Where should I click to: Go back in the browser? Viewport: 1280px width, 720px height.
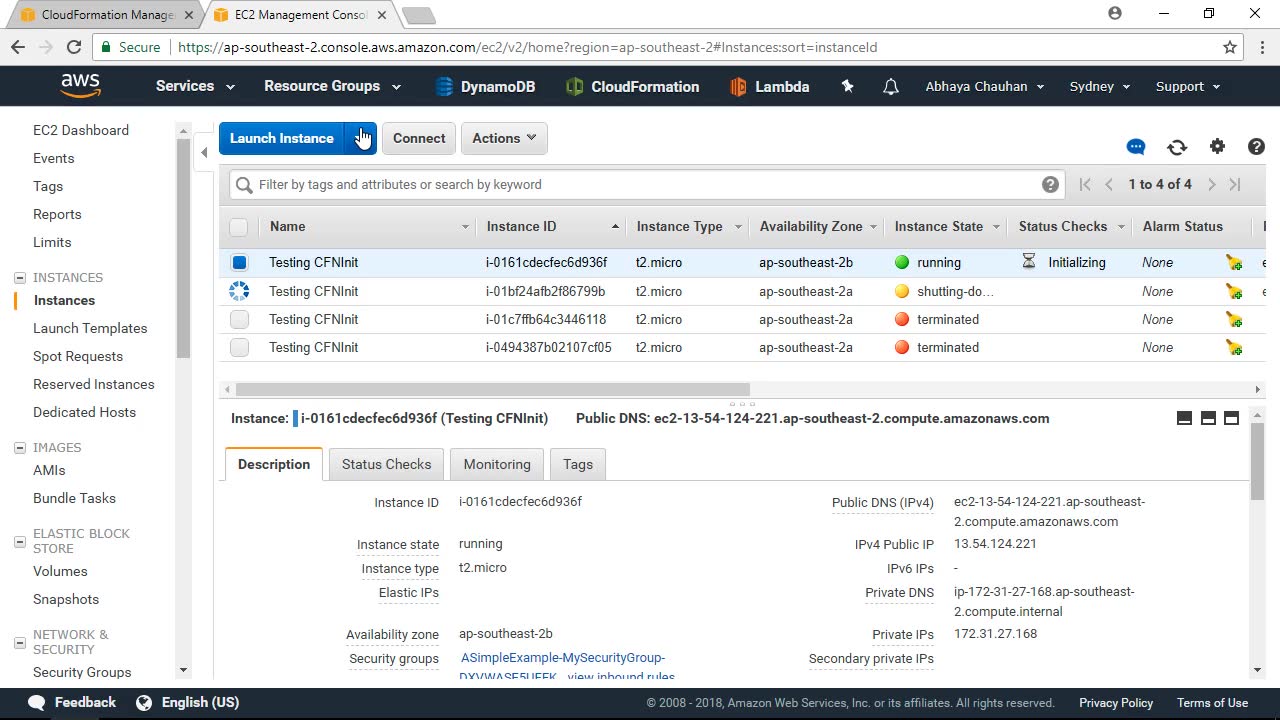[18, 47]
